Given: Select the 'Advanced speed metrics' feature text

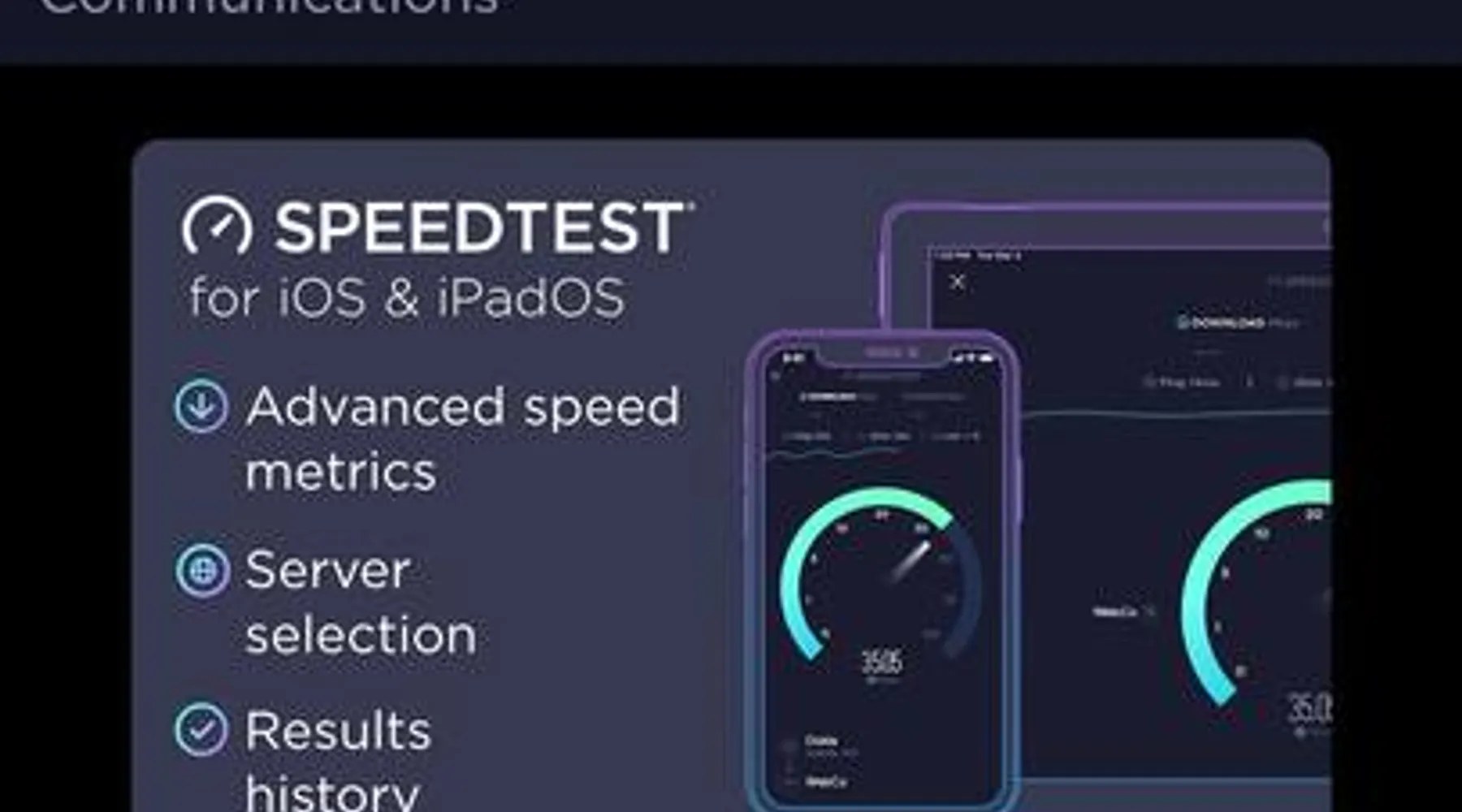Looking at the screenshot, I should click(462, 438).
